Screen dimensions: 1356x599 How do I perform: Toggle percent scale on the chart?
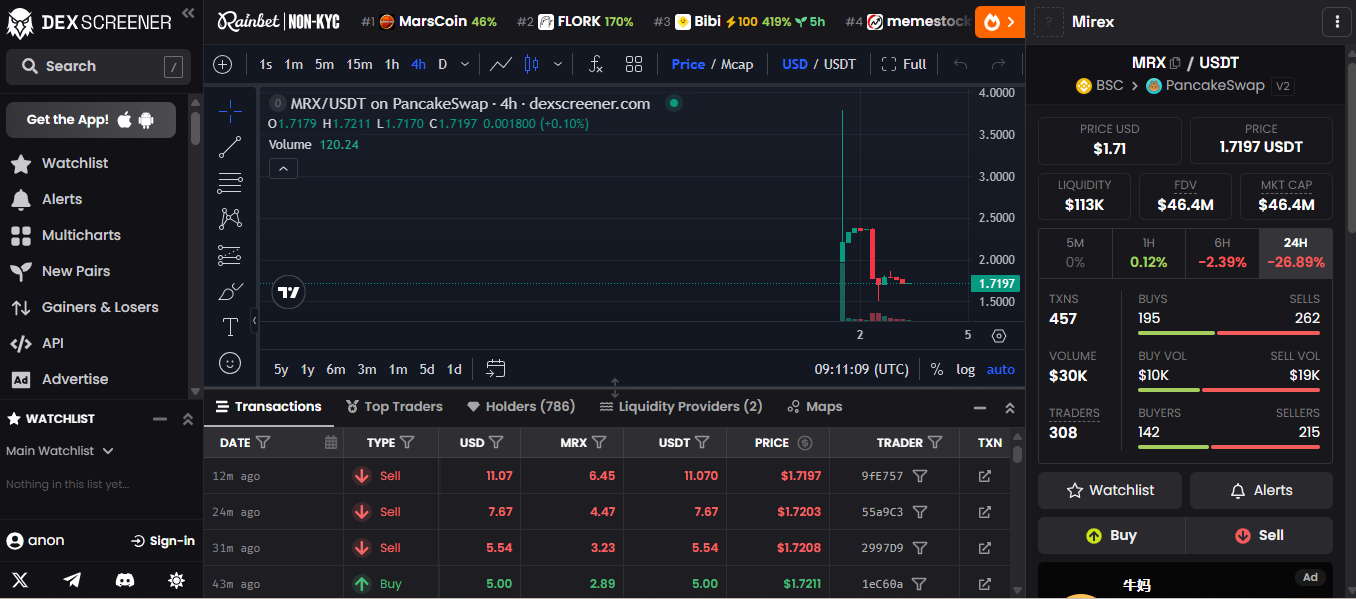(936, 369)
